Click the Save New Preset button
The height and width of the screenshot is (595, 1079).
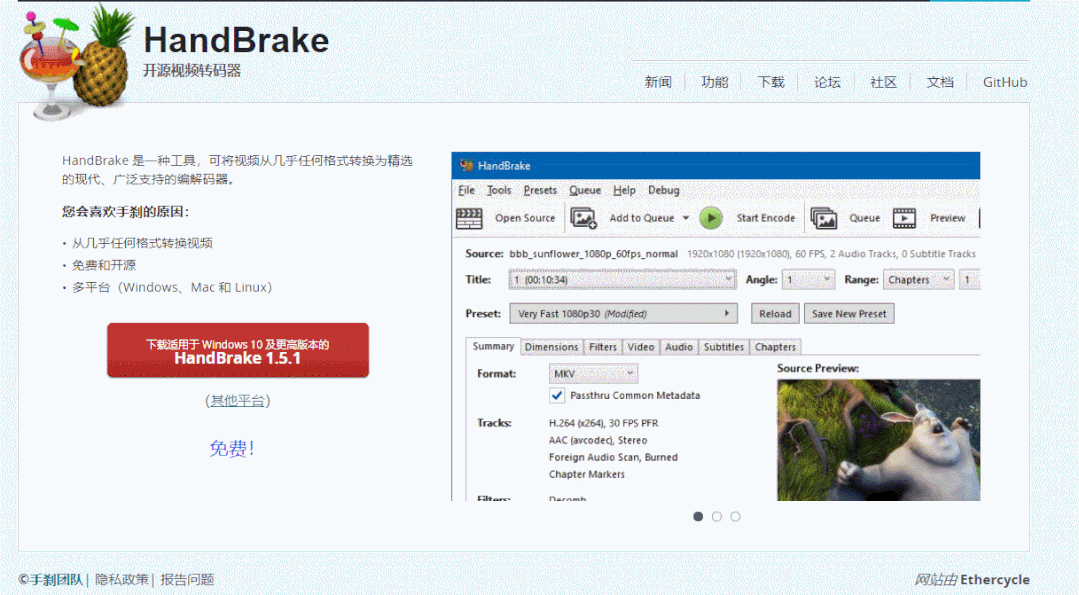[x=849, y=313]
